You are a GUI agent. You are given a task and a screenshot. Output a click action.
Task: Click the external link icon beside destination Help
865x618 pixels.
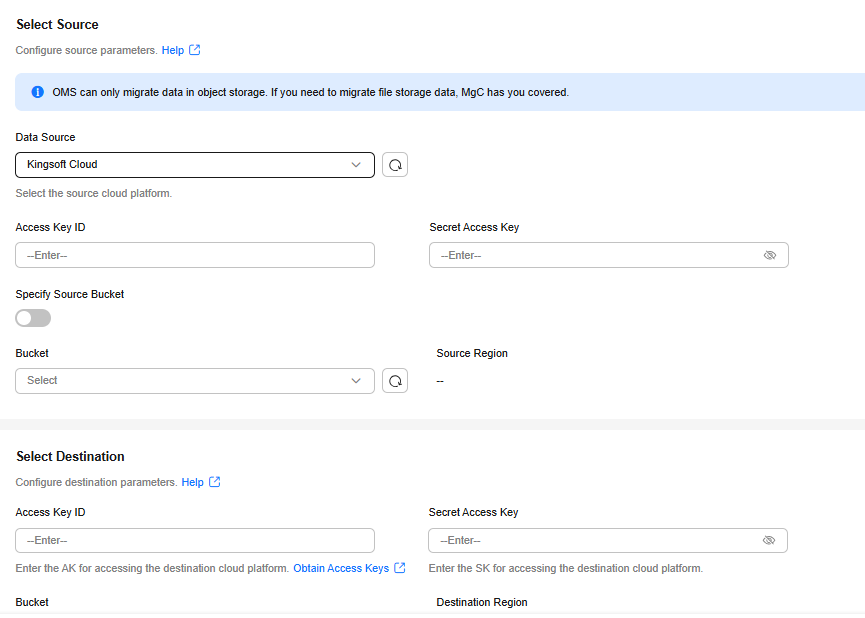[x=215, y=482]
